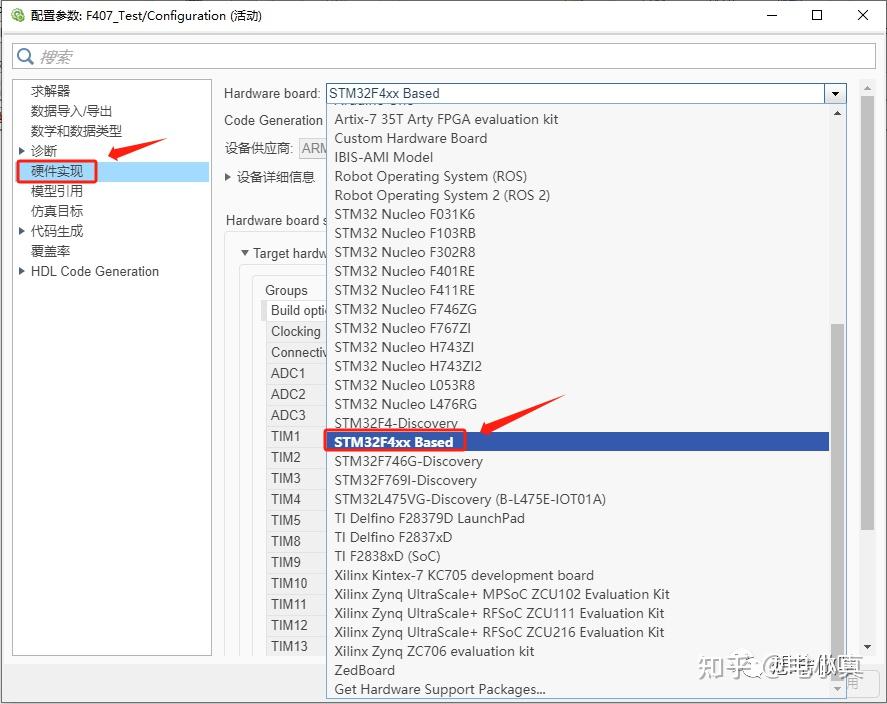This screenshot has height=704, width=887.
Task: Expand the 设备详细信息 section
Action: click(x=228, y=177)
